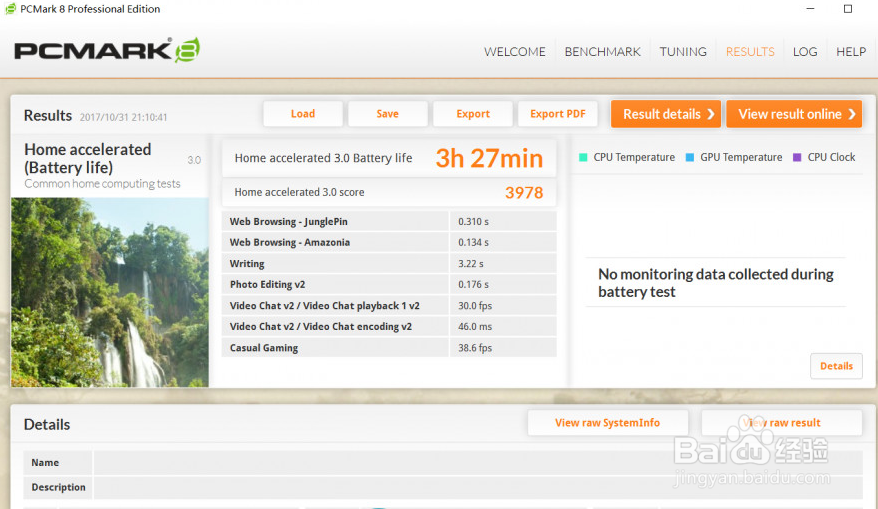Click View result online button

tap(794, 114)
